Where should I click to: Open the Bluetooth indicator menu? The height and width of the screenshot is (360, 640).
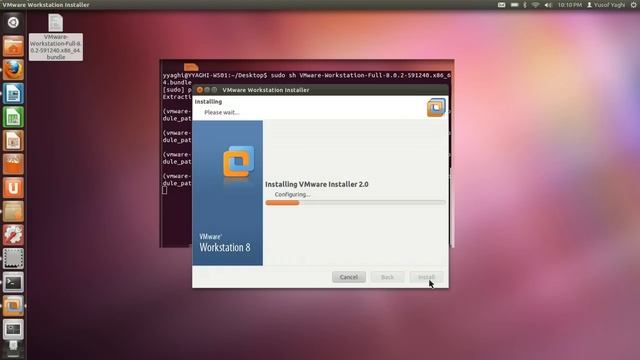point(525,5)
